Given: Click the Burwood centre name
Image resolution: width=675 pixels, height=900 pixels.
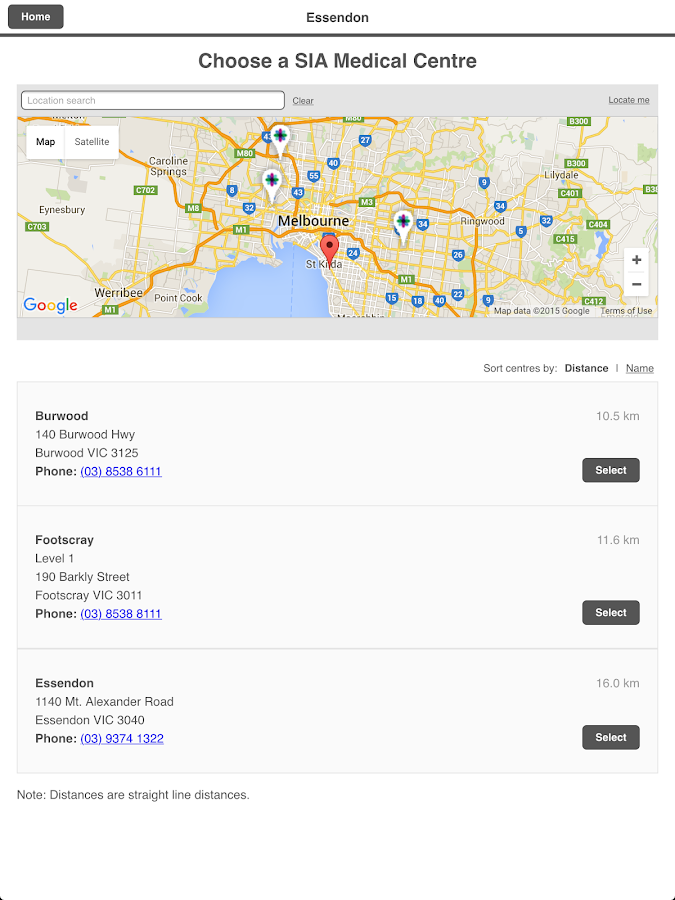Looking at the screenshot, I should click(x=61, y=416).
